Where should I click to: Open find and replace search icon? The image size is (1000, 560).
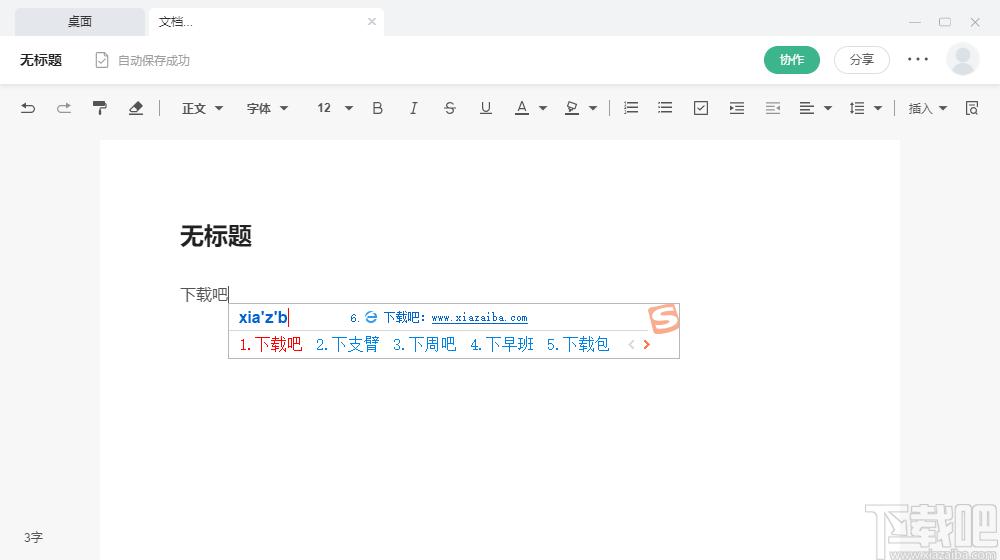pos(972,108)
